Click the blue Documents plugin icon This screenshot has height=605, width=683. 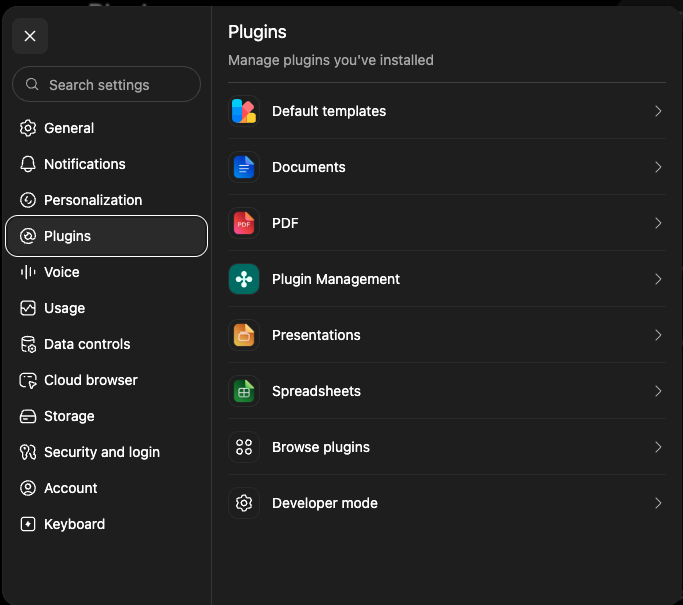(244, 167)
